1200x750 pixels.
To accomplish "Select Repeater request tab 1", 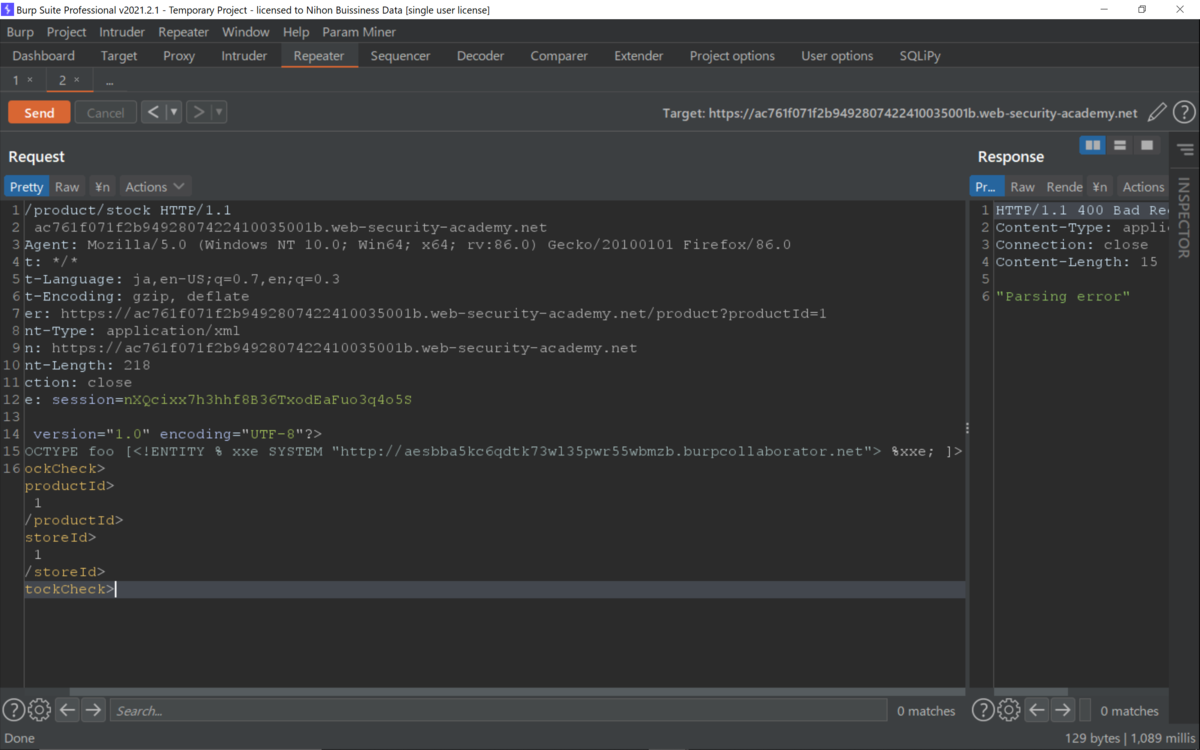I will pos(16,80).
